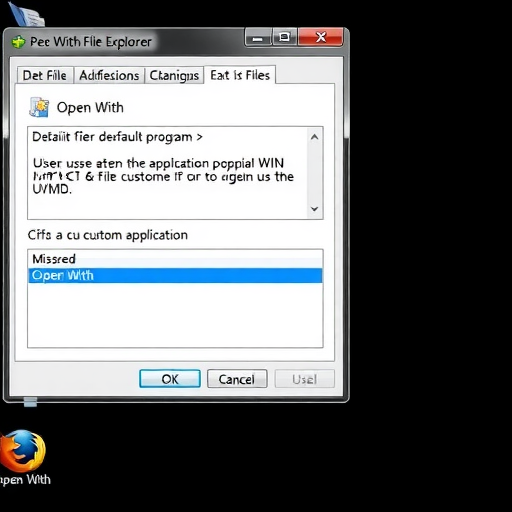Viewport: 512px width, 512px height.
Task: Select the Missred list entry
Action: (175, 259)
